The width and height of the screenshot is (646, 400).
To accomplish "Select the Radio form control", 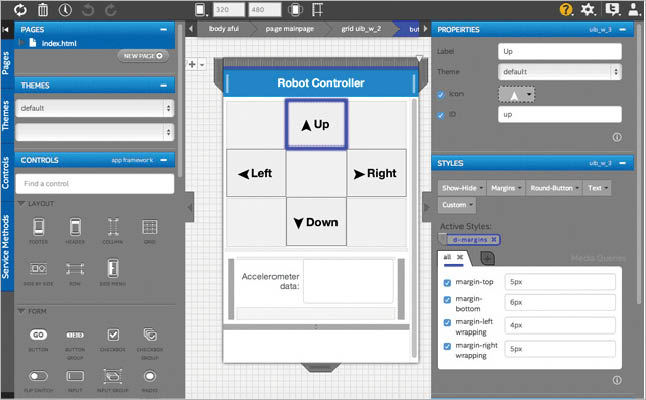I will [x=150, y=381].
